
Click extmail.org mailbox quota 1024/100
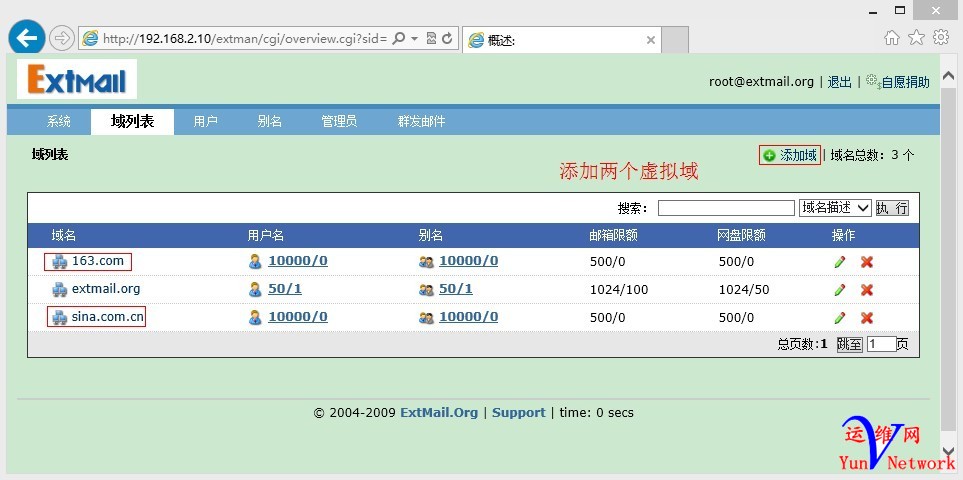pyautogui.click(x=619, y=290)
